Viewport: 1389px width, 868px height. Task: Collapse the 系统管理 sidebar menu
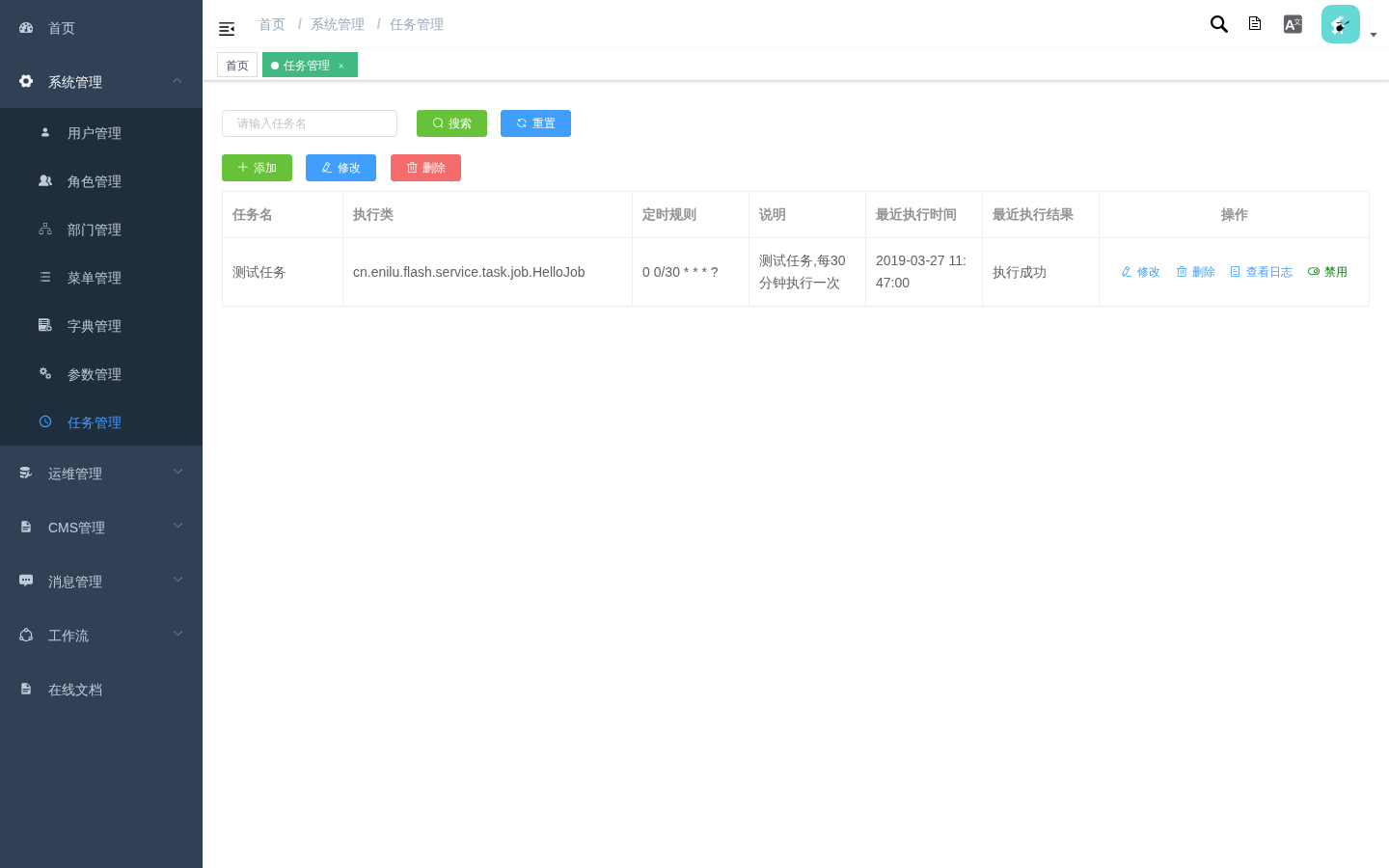click(101, 82)
